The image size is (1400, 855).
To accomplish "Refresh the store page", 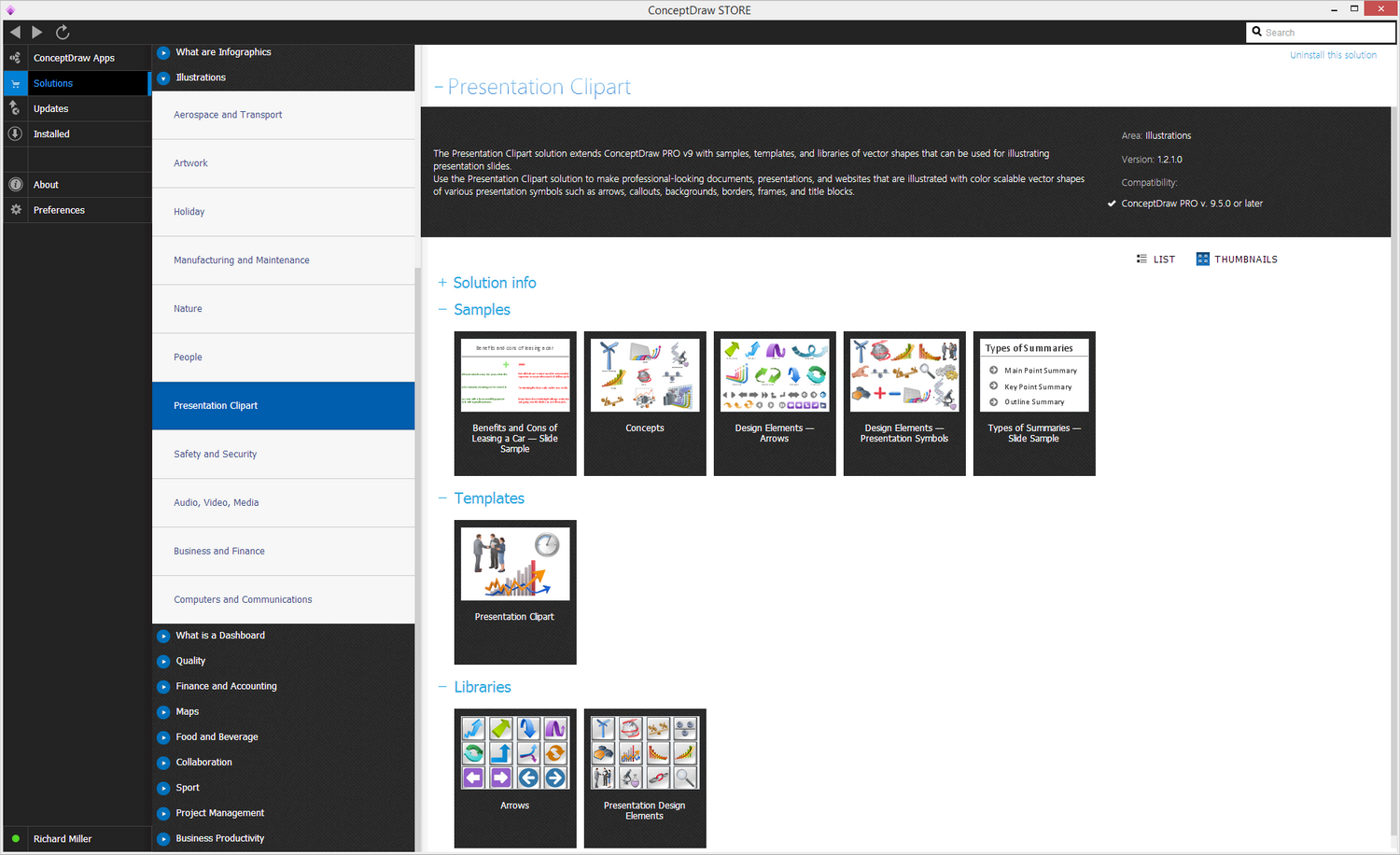I will pyautogui.click(x=63, y=32).
